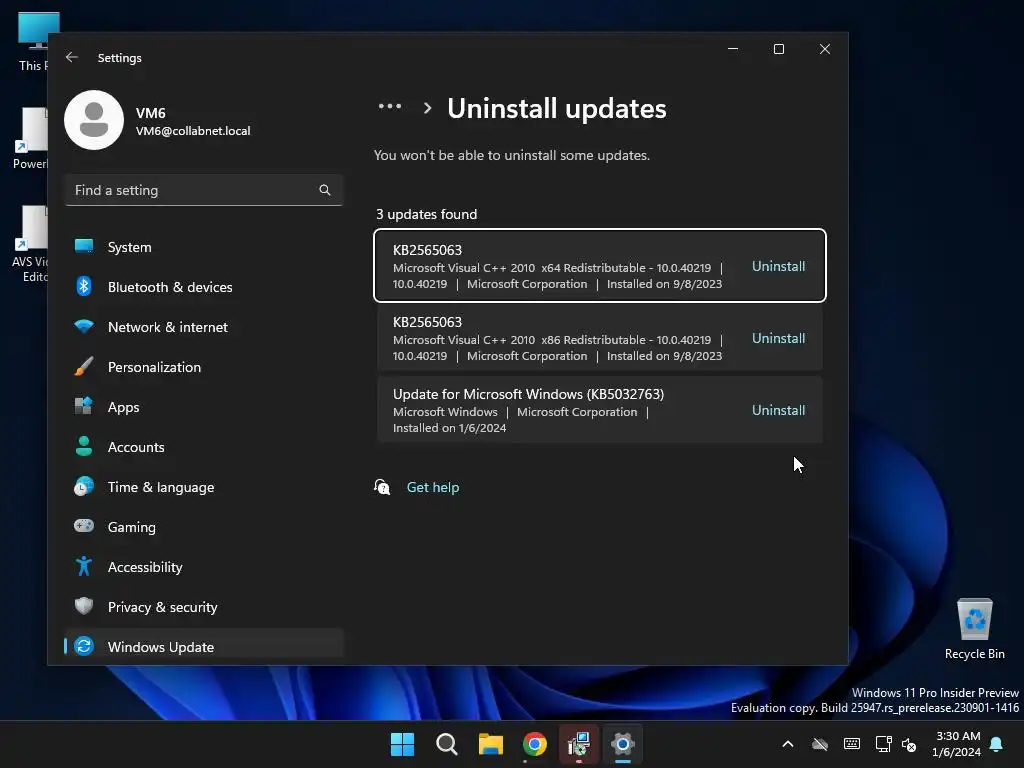Maximize the Settings window
Viewport: 1024px width, 768px height.
(x=778, y=49)
